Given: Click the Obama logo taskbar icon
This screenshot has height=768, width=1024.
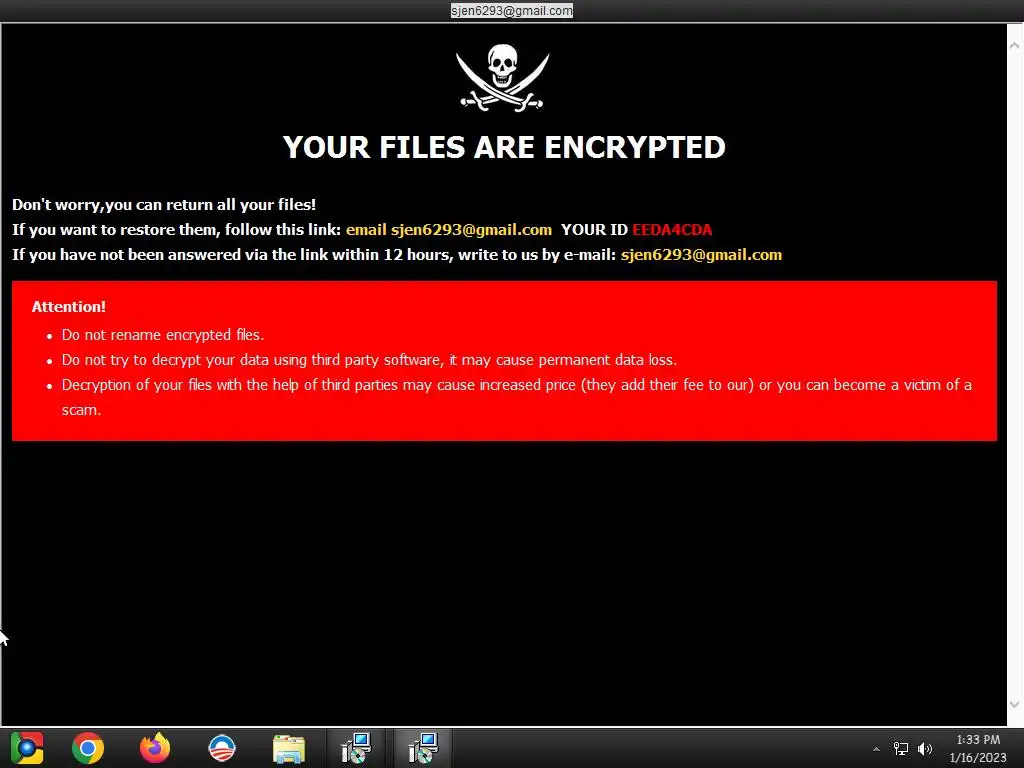Looking at the screenshot, I should [x=222, y=748].
